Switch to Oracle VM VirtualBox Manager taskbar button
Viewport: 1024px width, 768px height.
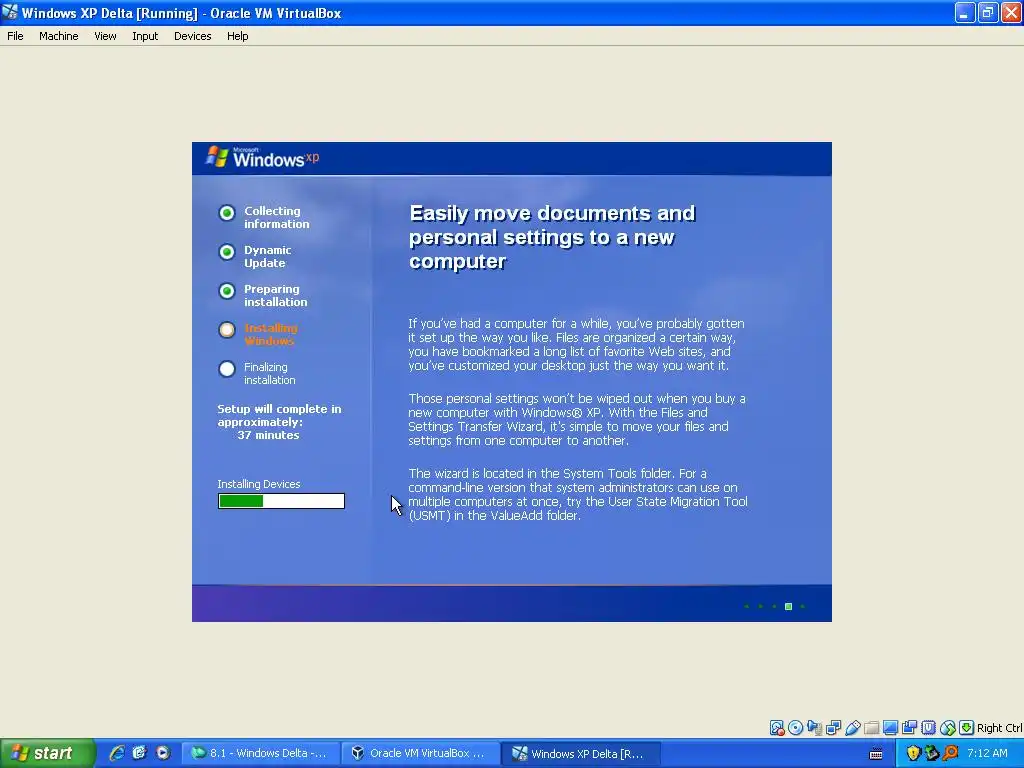[x=420, y=753]
